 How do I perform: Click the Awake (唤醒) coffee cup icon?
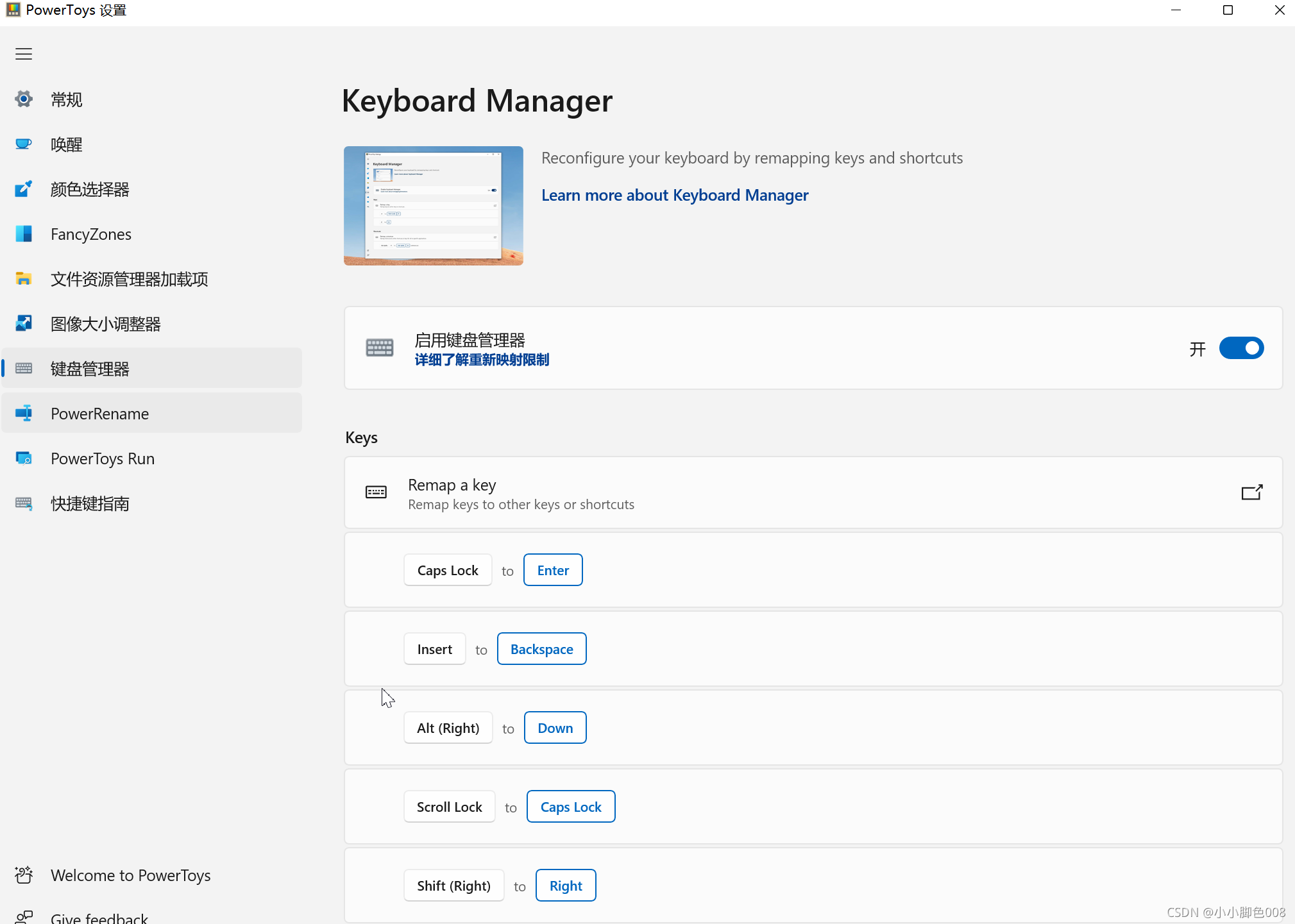point(24,144)
